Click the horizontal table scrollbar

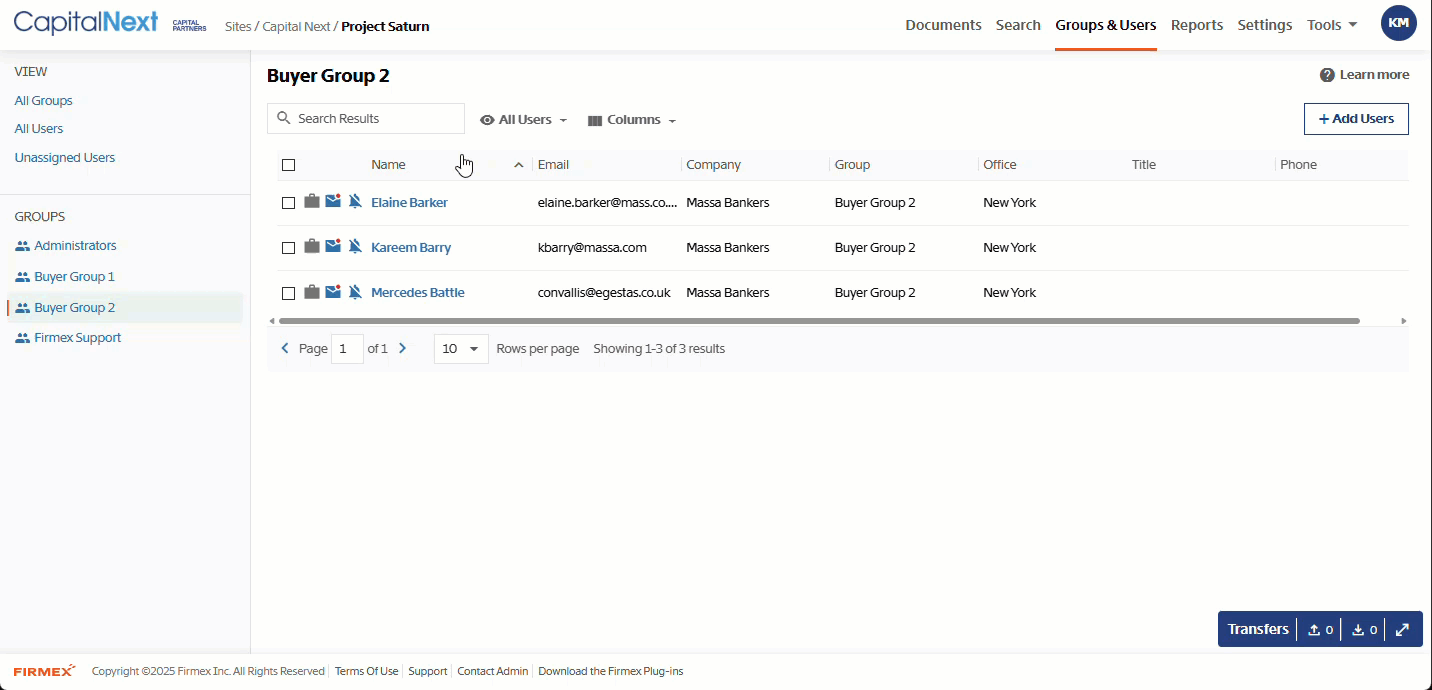819,321
